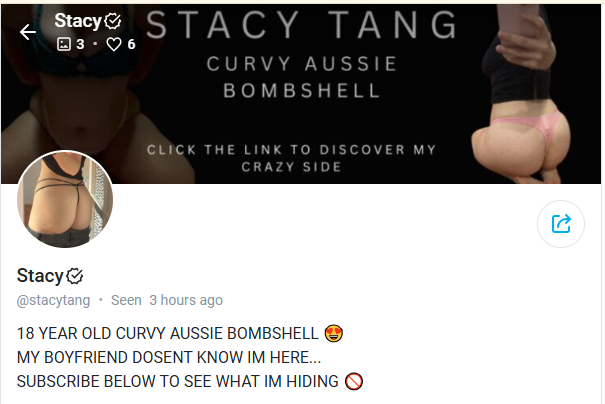Click the heart likes icon in header
The image size is (605, 404).
click(x=114, y=44)
